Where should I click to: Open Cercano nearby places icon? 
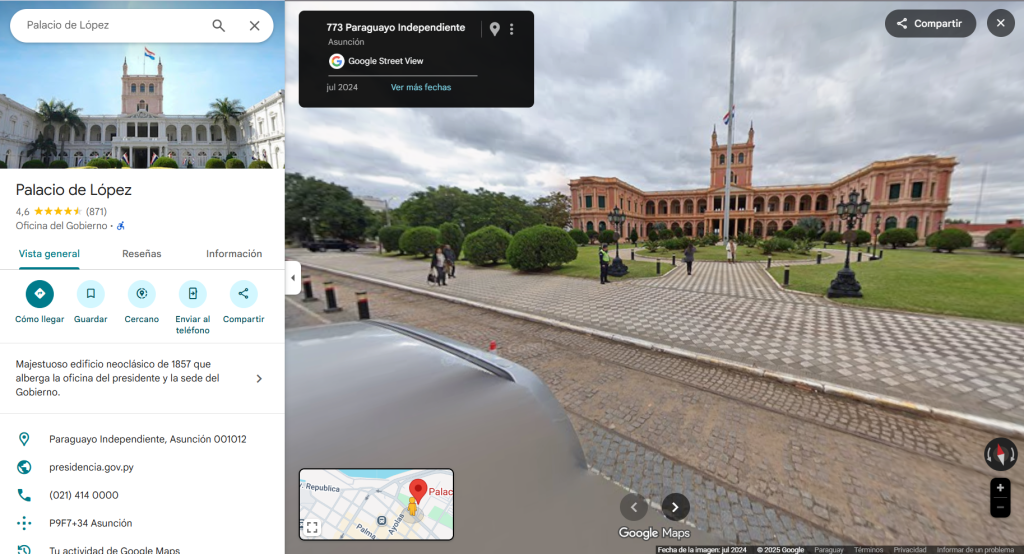click(x=141, y=294)
